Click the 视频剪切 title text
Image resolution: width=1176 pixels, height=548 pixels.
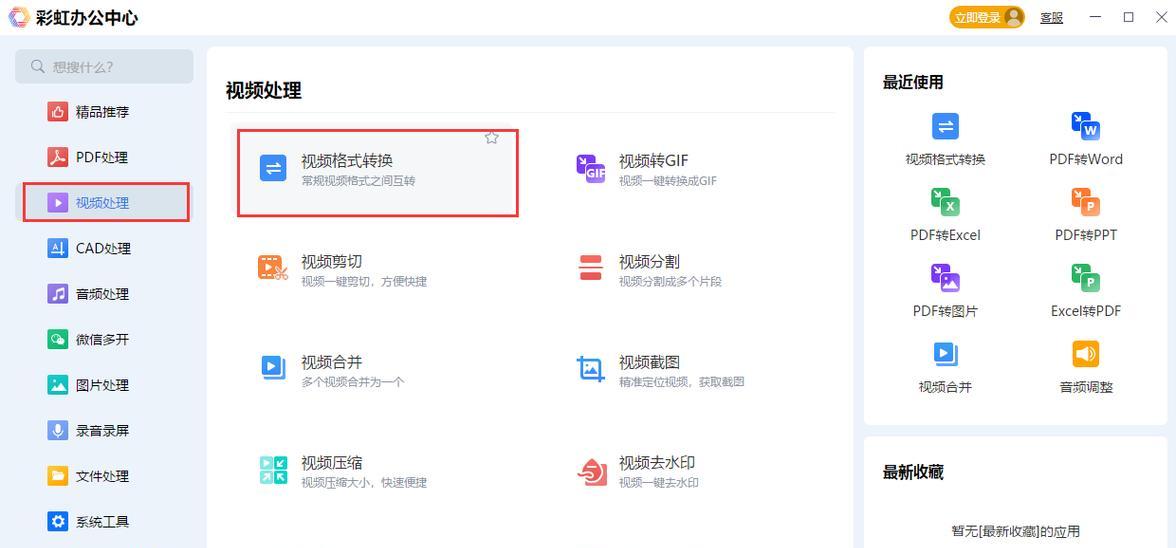332,262
